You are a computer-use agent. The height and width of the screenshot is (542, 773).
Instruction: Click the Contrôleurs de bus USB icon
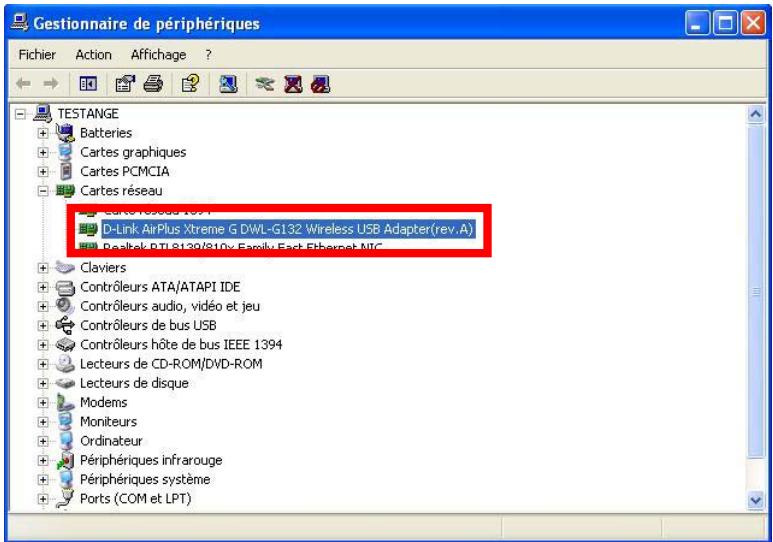pos(65,325)
